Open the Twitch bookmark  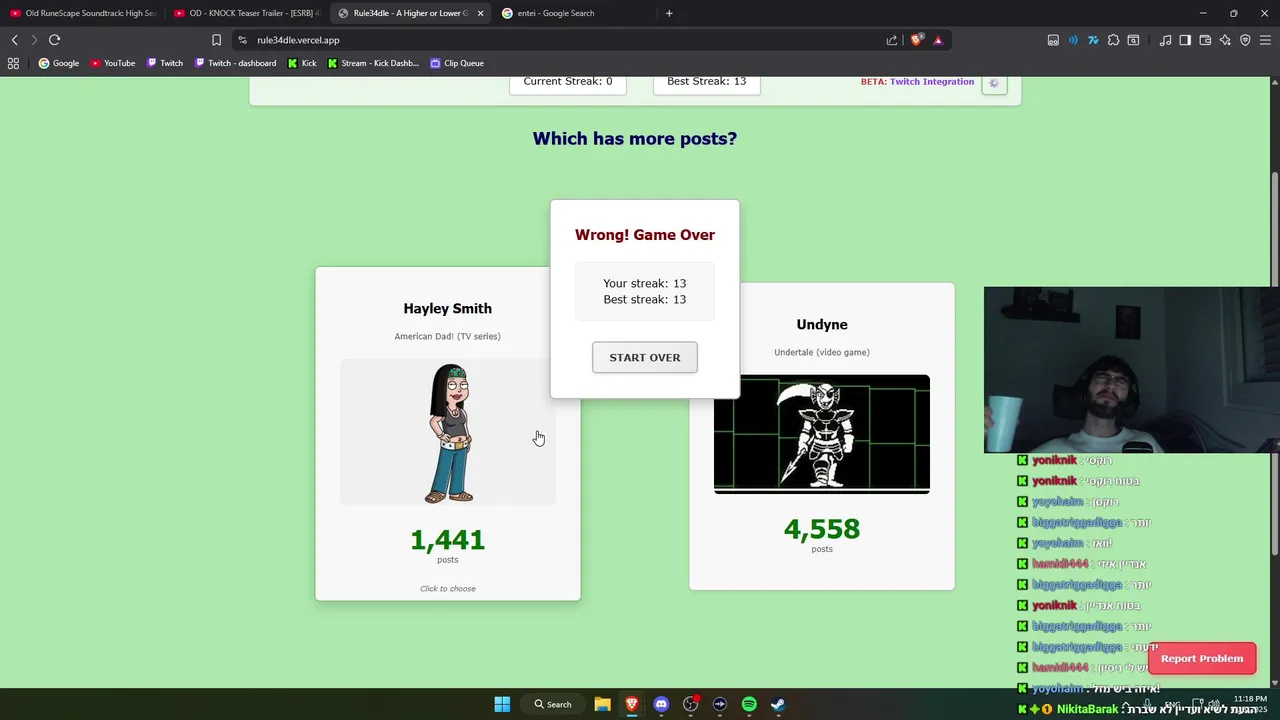click(165, 63)
